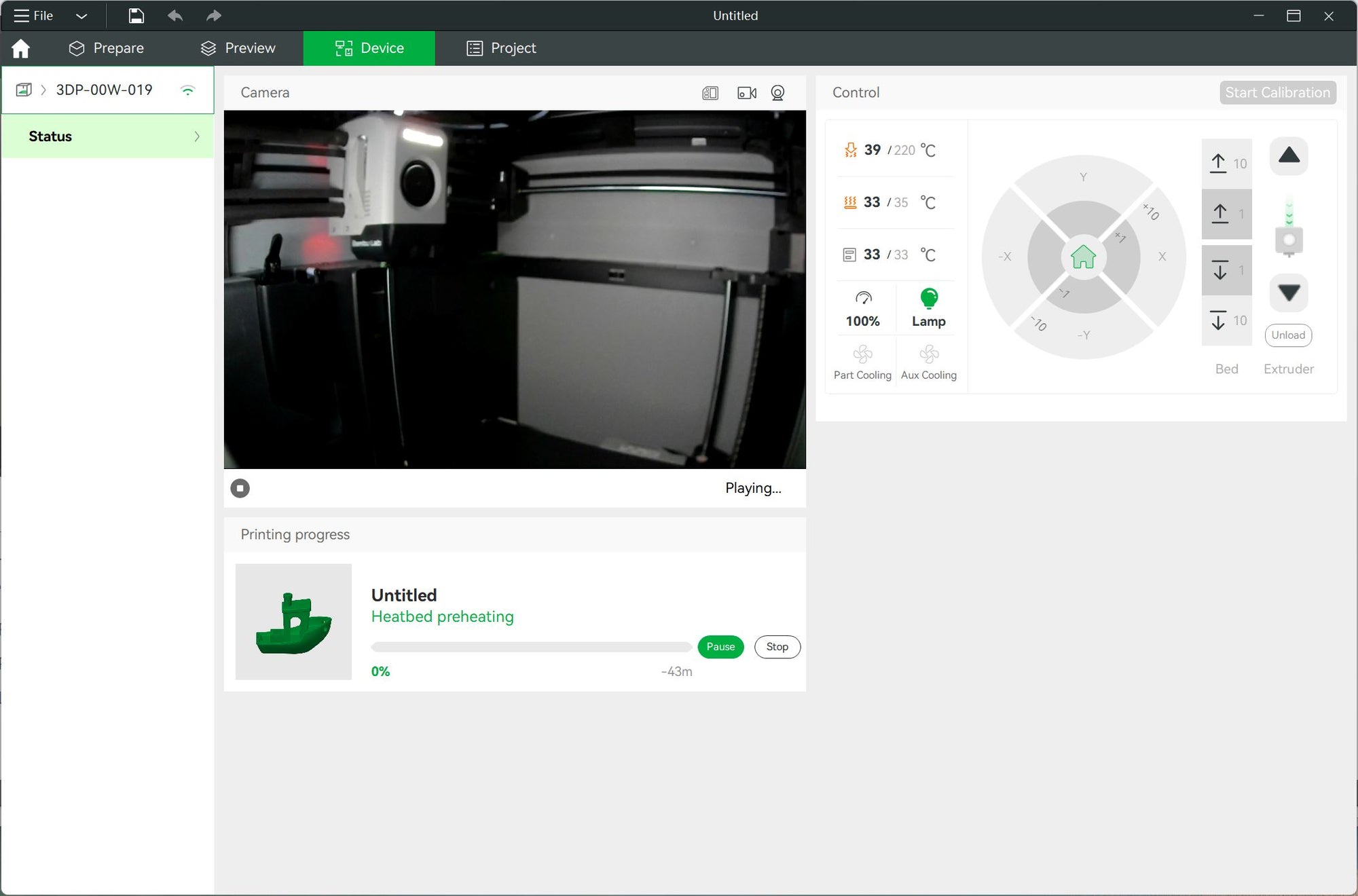
Task: Click the video recording icon in Camera
Action: pos(746,93)
